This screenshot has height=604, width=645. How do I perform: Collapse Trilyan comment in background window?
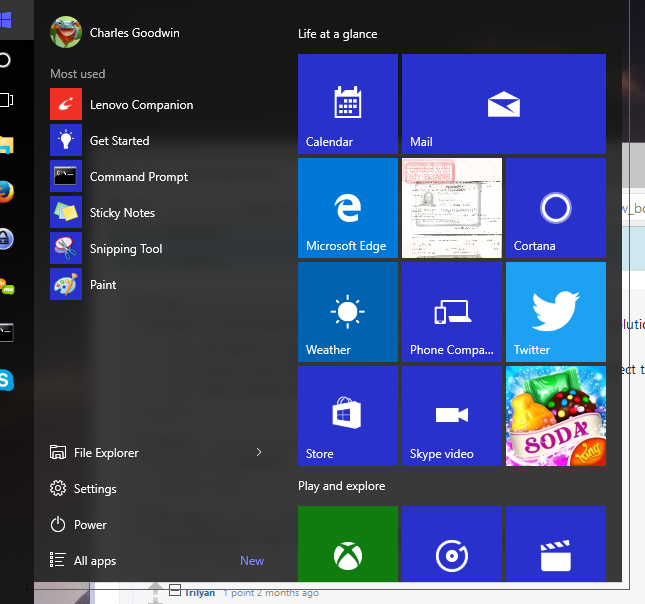click(x=175, y=590)
